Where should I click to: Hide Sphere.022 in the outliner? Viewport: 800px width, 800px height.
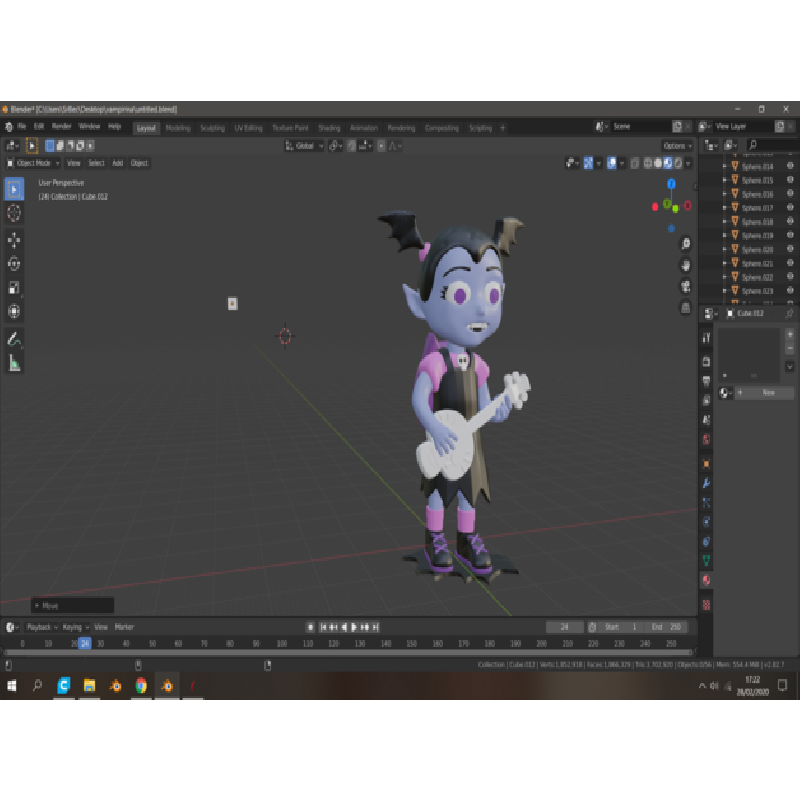(x=790, y=277)
